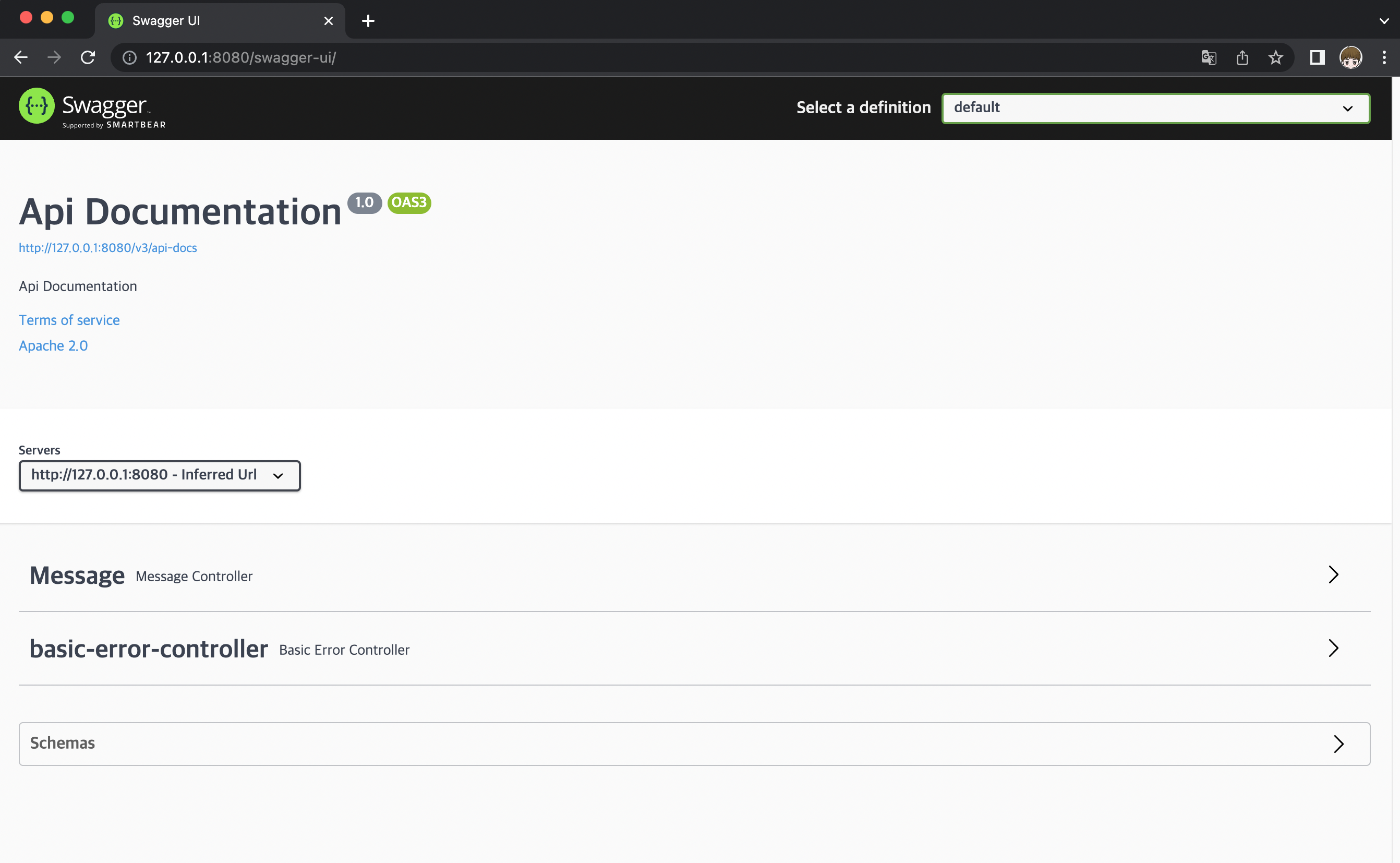Reload the Swagger UI page
The image size is (1400, 863).
(x=88, y=57)
